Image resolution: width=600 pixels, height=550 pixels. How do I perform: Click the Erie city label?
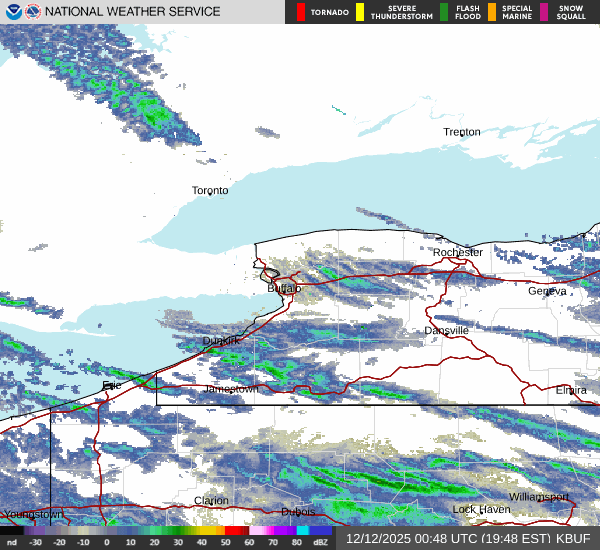point(110,385)
